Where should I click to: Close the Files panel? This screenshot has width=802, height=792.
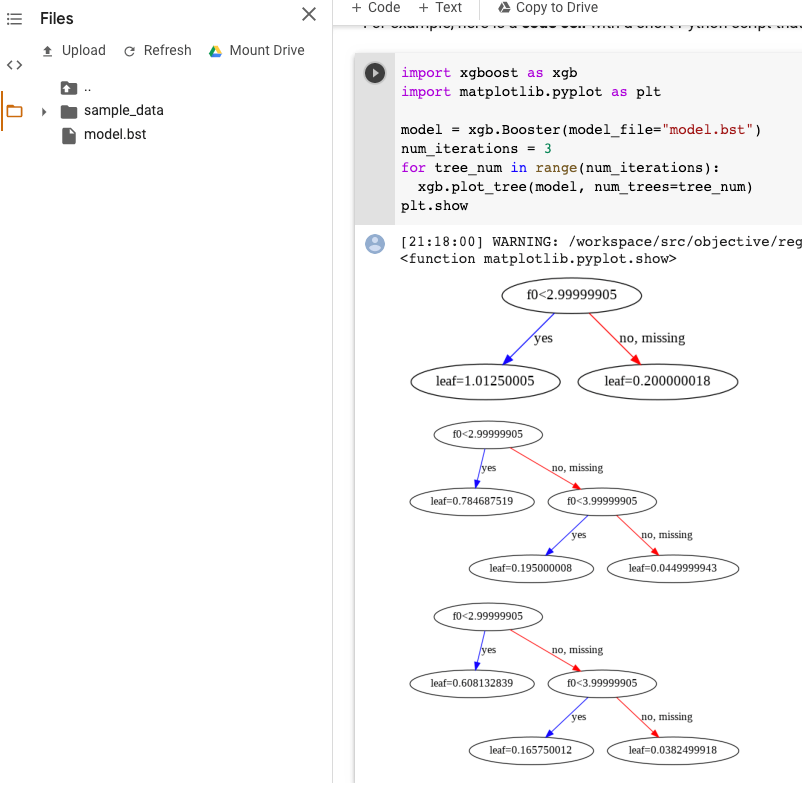(309, 14)
